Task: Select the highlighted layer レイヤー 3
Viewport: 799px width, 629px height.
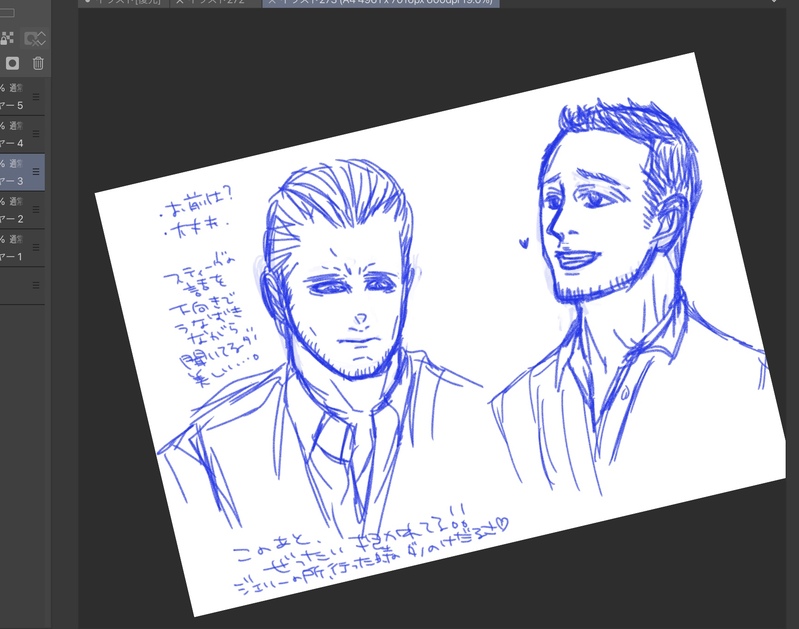Action: [22, 172]
